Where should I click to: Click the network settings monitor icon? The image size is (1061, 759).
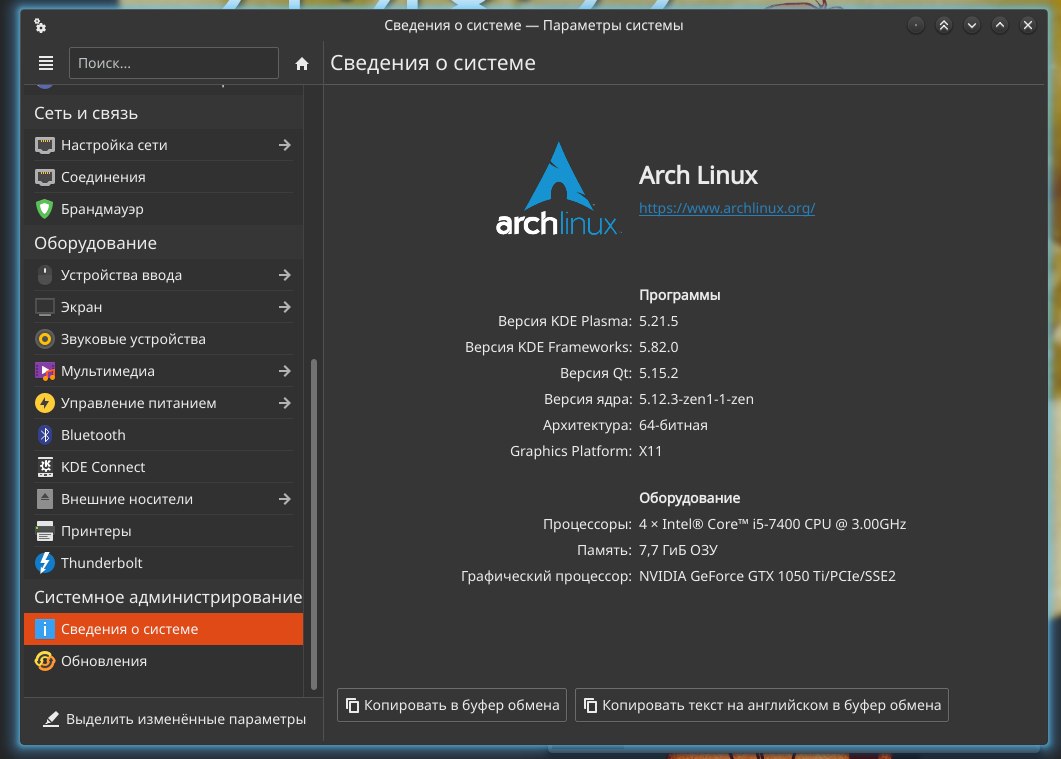pos(45,145)
